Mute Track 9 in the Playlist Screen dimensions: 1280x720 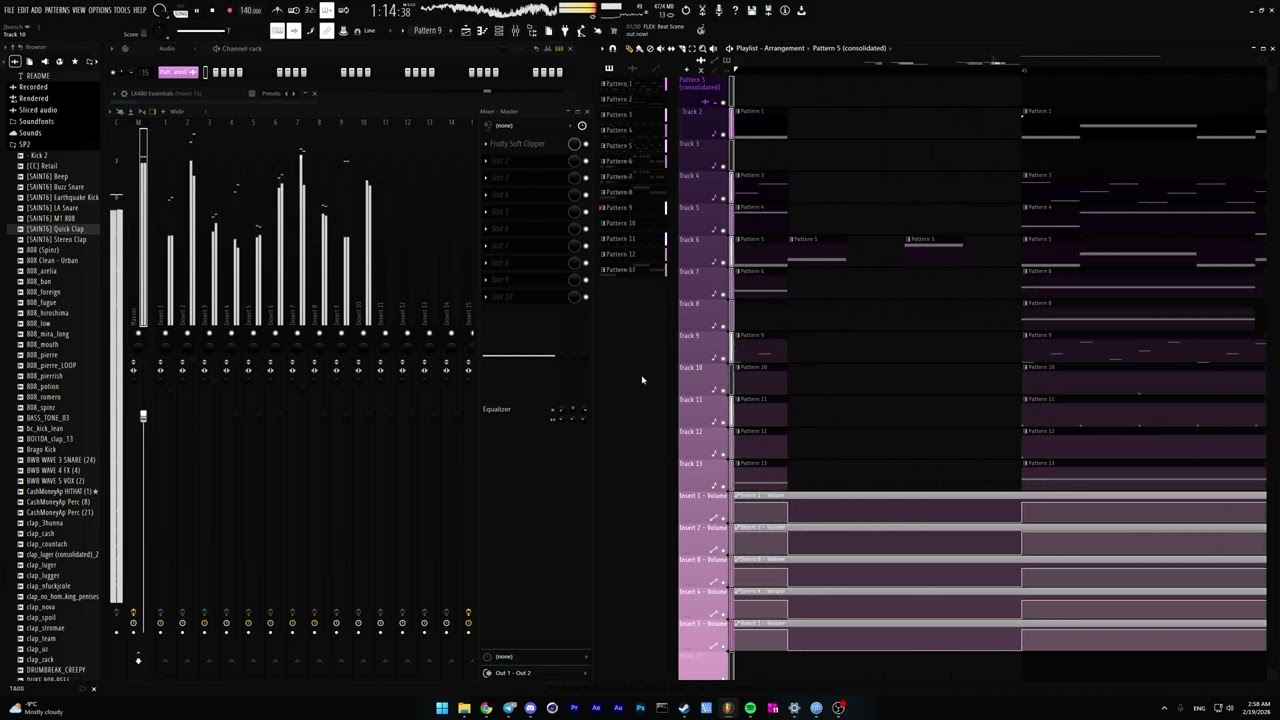[x=723, y=358]
